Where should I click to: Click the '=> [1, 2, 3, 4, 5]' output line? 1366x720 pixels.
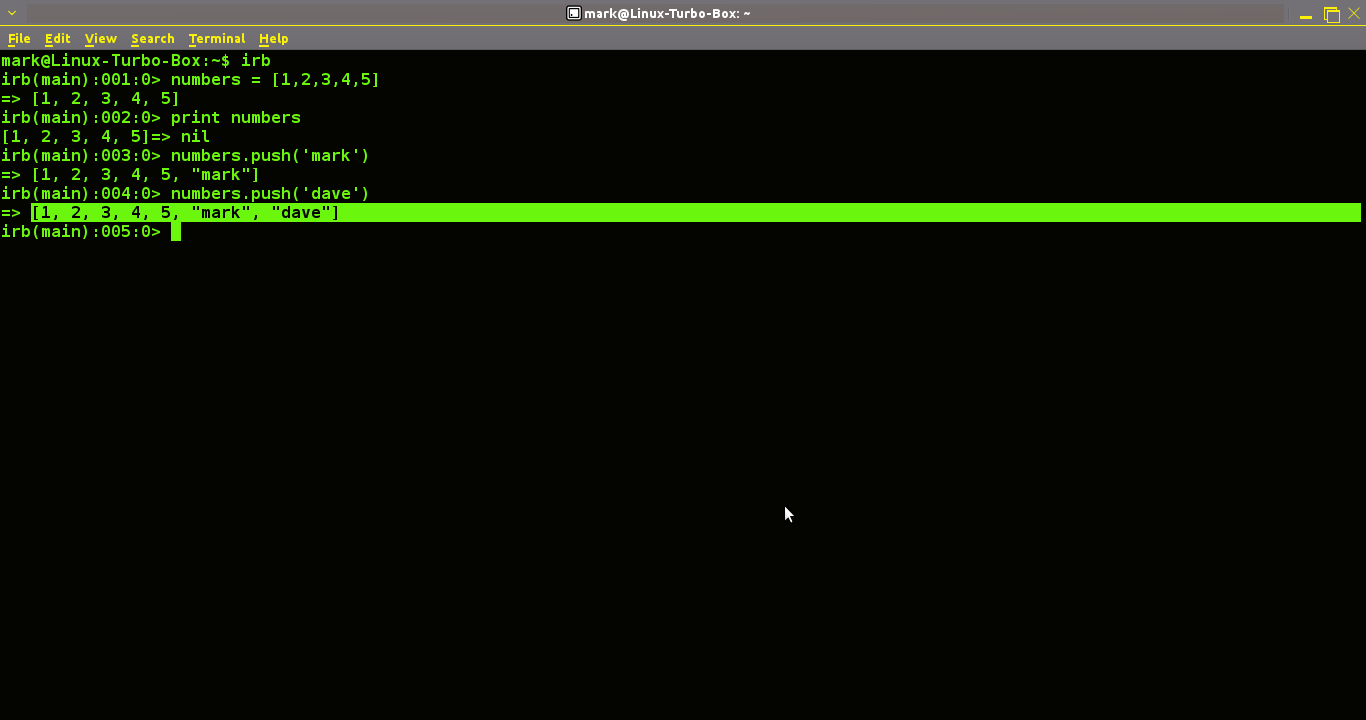pyautogui.click(x=90, y=98)
